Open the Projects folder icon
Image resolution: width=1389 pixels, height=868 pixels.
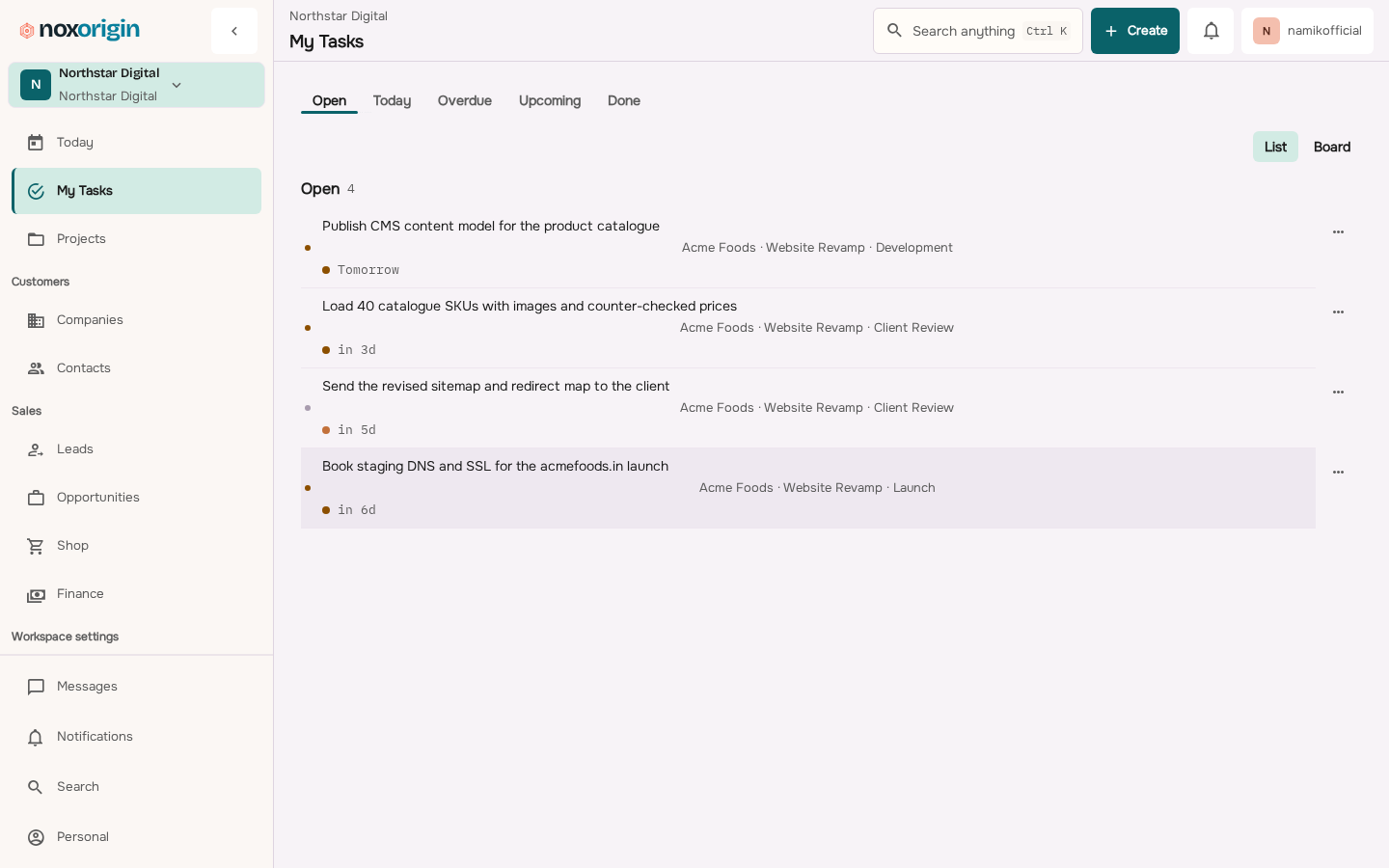36,239
